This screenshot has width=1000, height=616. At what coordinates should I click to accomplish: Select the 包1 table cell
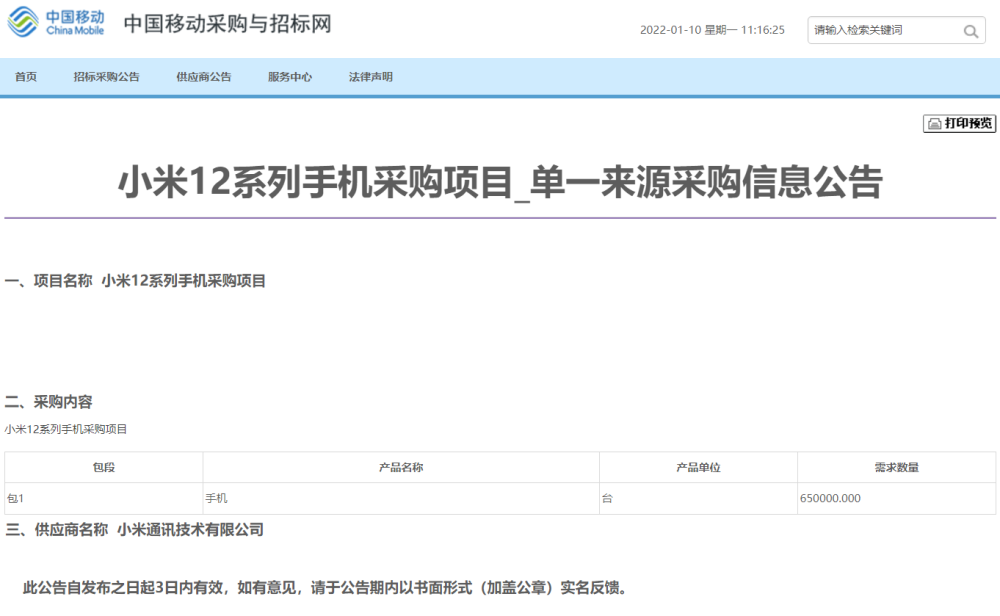coord(104,499)
